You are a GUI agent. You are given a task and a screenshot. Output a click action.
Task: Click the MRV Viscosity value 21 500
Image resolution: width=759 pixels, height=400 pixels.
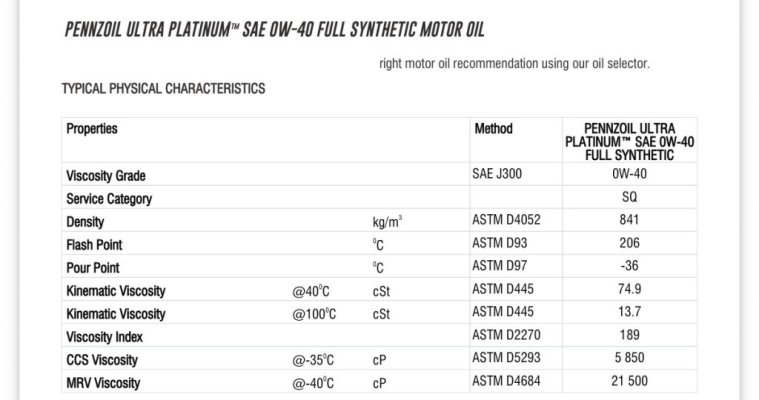(629, 381)
